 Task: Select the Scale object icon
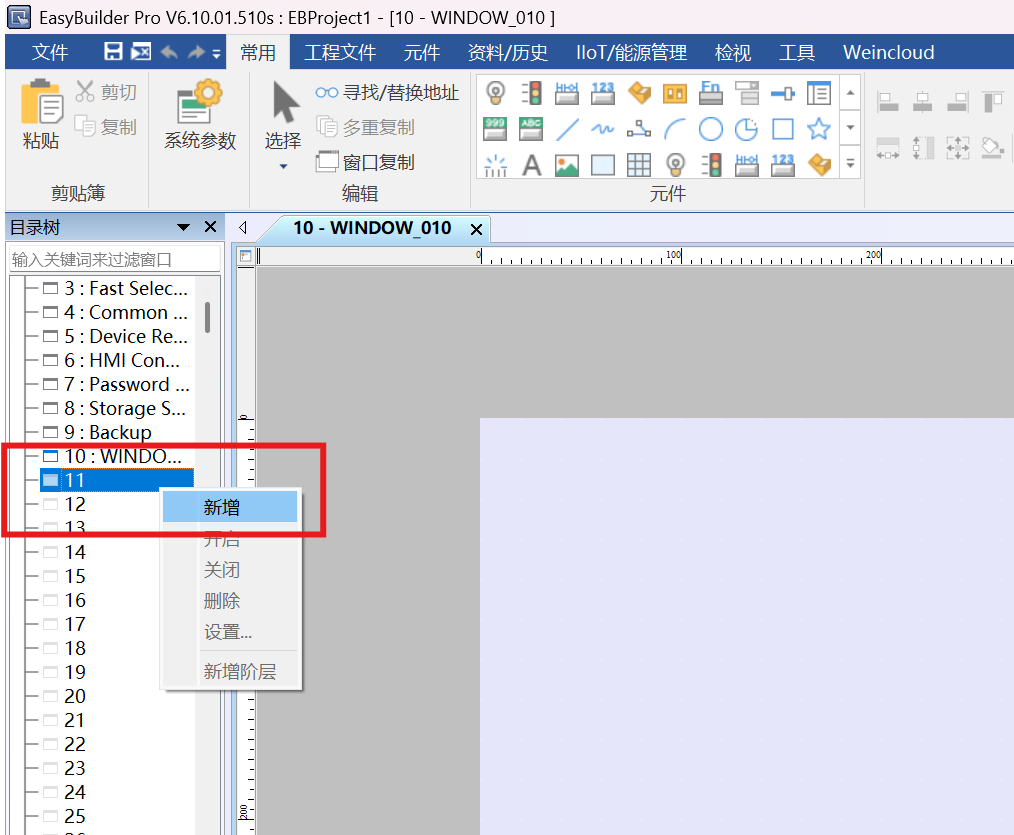tap(495, 165)
